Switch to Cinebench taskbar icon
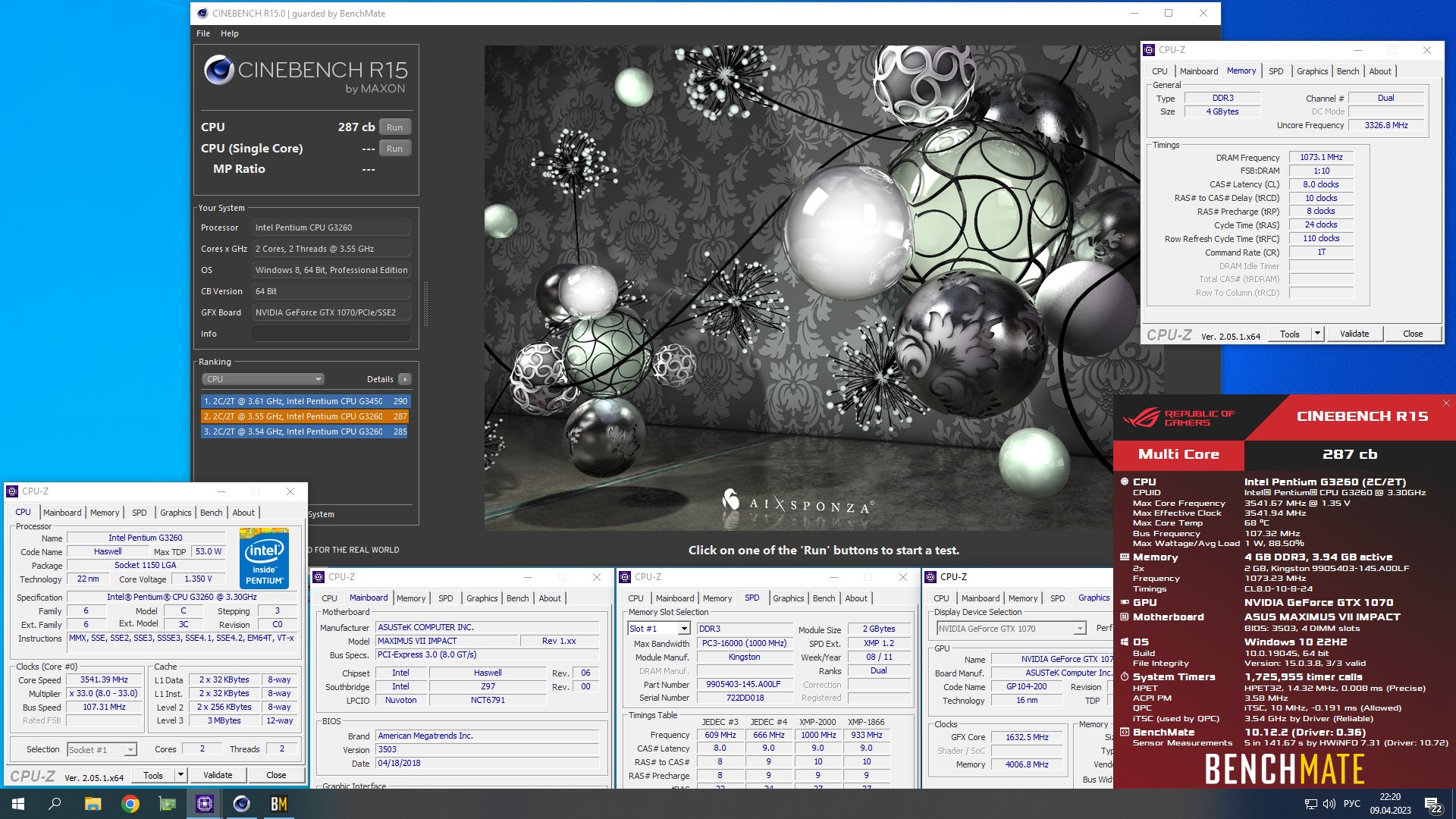The width and height of the screenshot is (1456, 819). point(242,804)
